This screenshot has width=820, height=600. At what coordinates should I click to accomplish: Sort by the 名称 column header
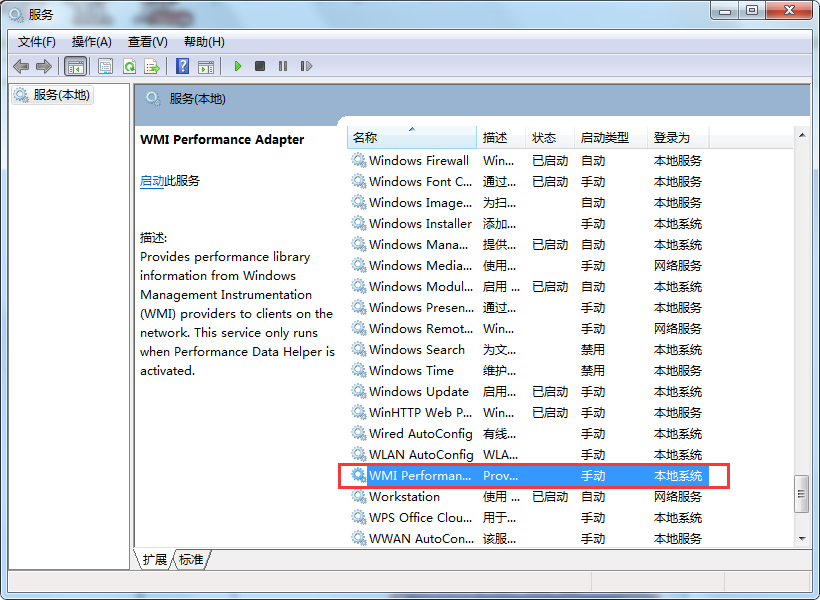[412, 138]
